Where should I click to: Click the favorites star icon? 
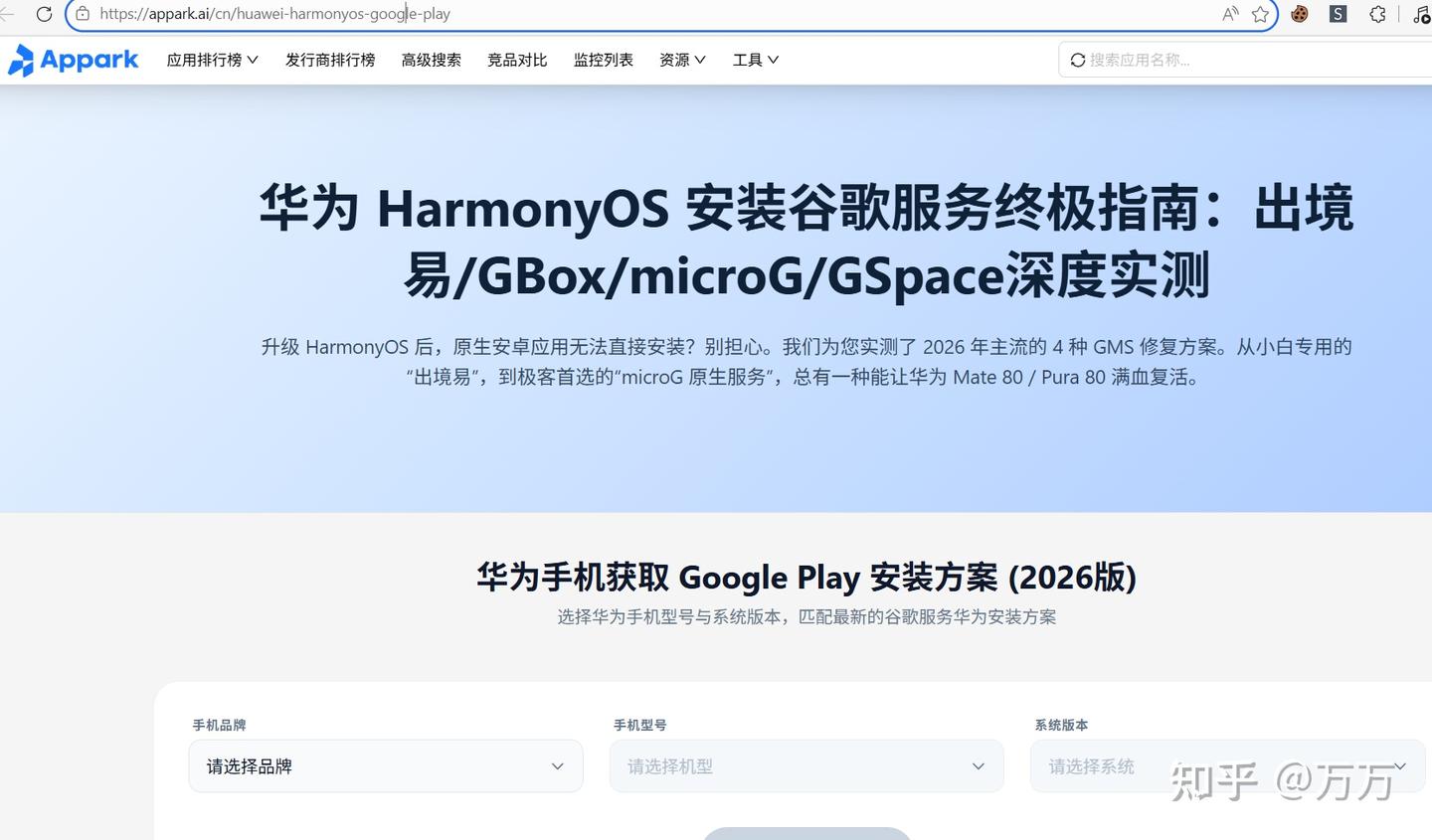point(1260,14)
